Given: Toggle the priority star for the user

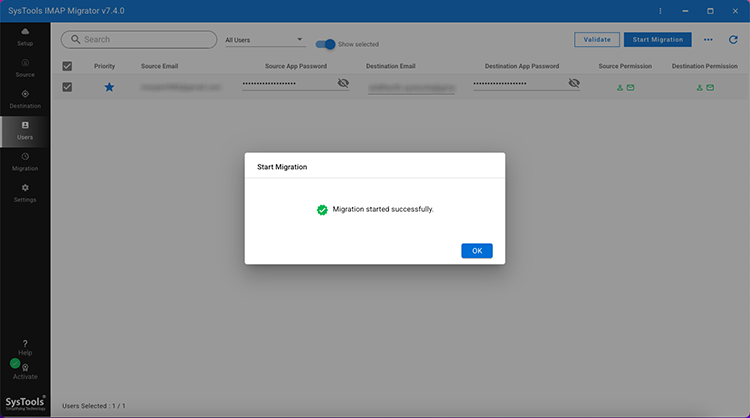Looking at the screenshot, I should pos(109,87).
